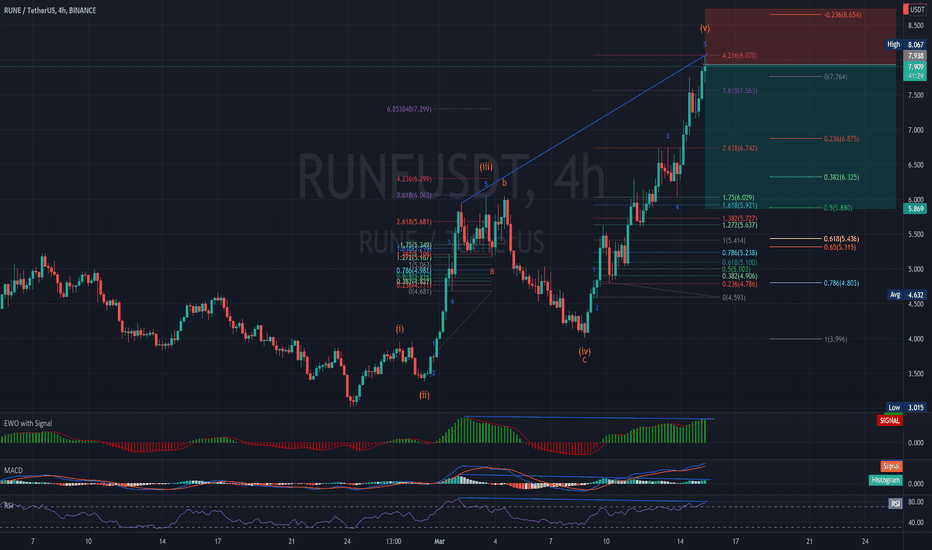Click the RUNE / TetherUS symbol title
Viewport: 932px width, 550px height.
pos(50,10)
